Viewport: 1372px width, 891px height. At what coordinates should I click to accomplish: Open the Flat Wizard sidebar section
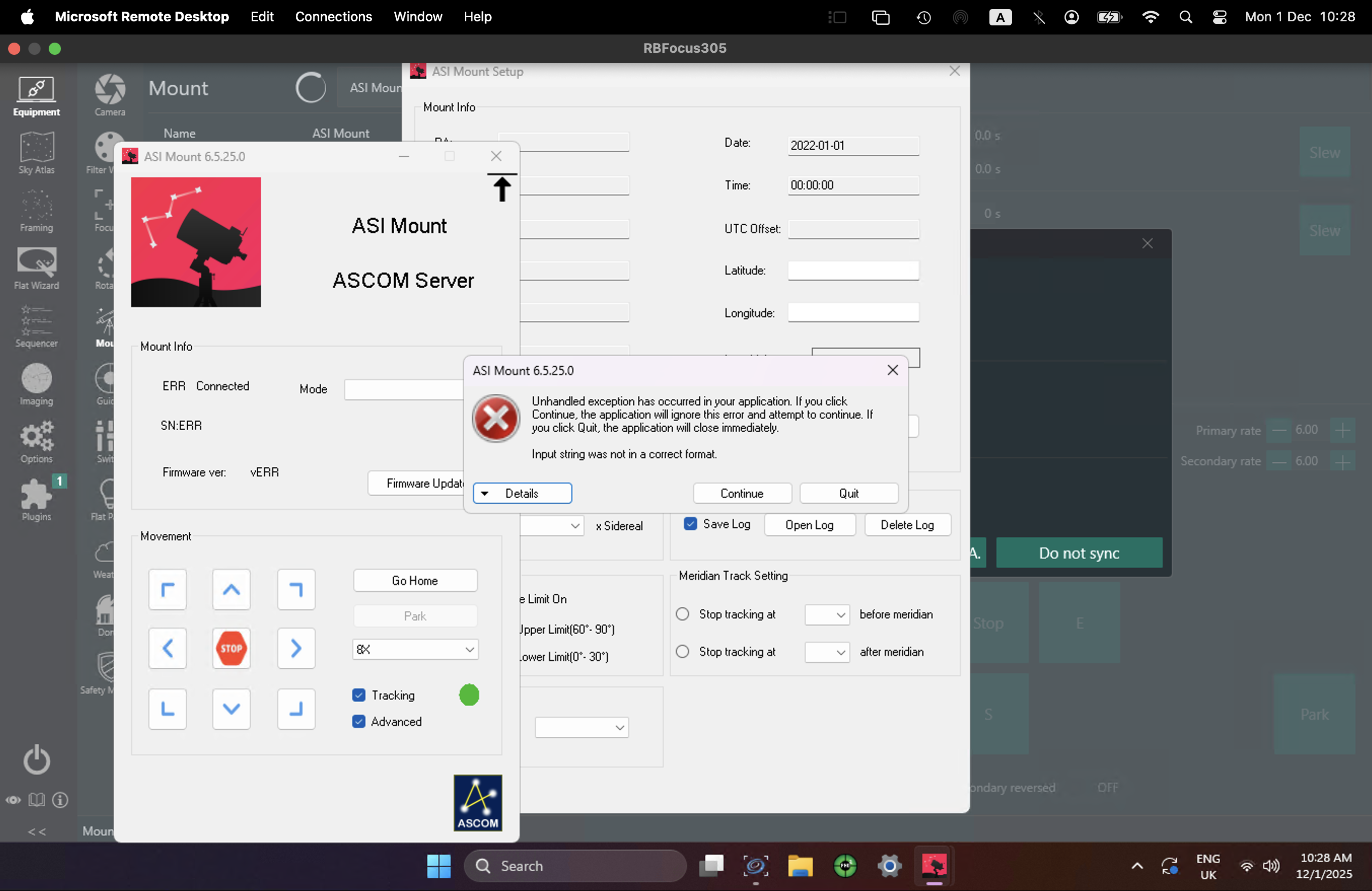click(37, 268)
